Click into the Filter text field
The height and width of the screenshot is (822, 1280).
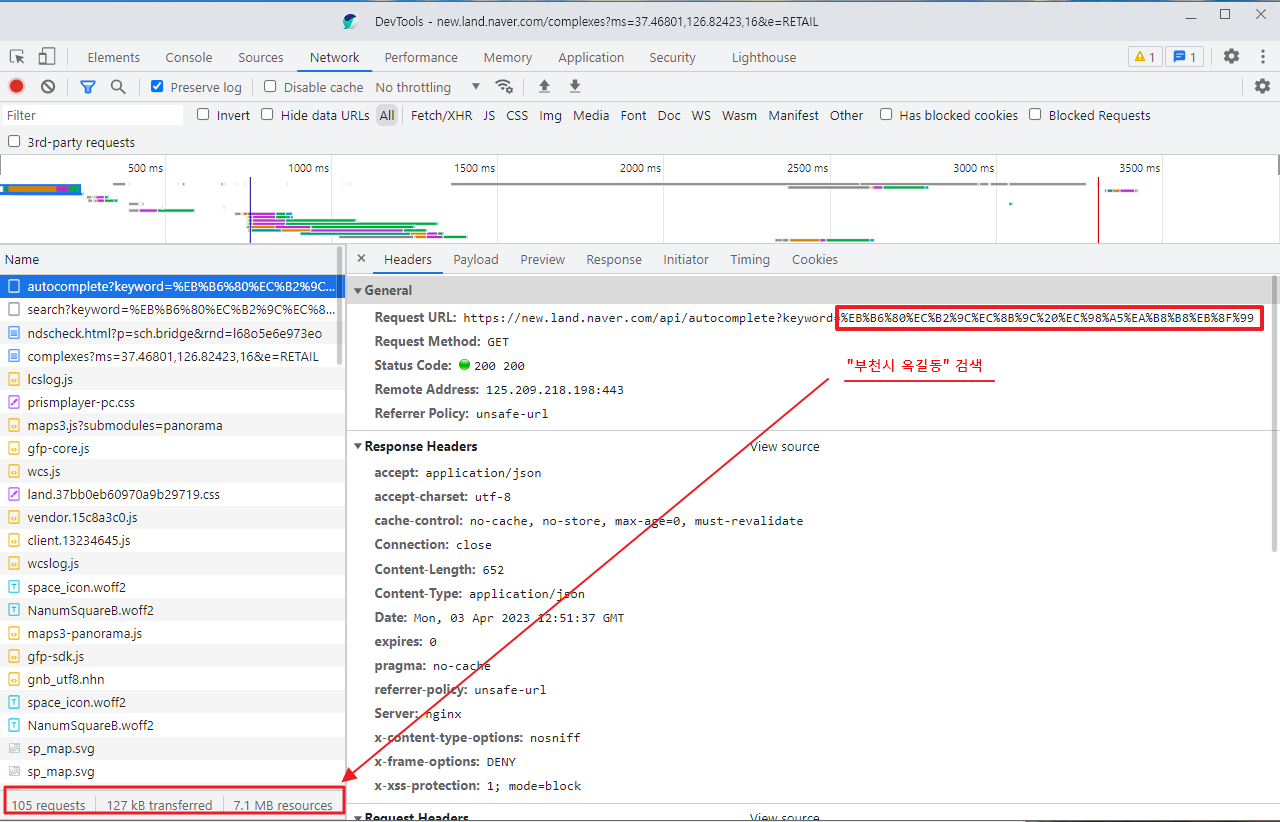tap(93, 115)
